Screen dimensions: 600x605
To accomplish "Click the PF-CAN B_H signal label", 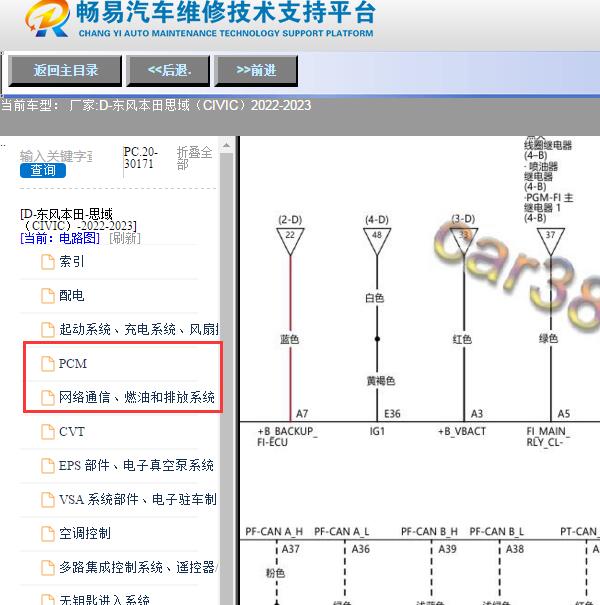I will [x=429, y=532].
